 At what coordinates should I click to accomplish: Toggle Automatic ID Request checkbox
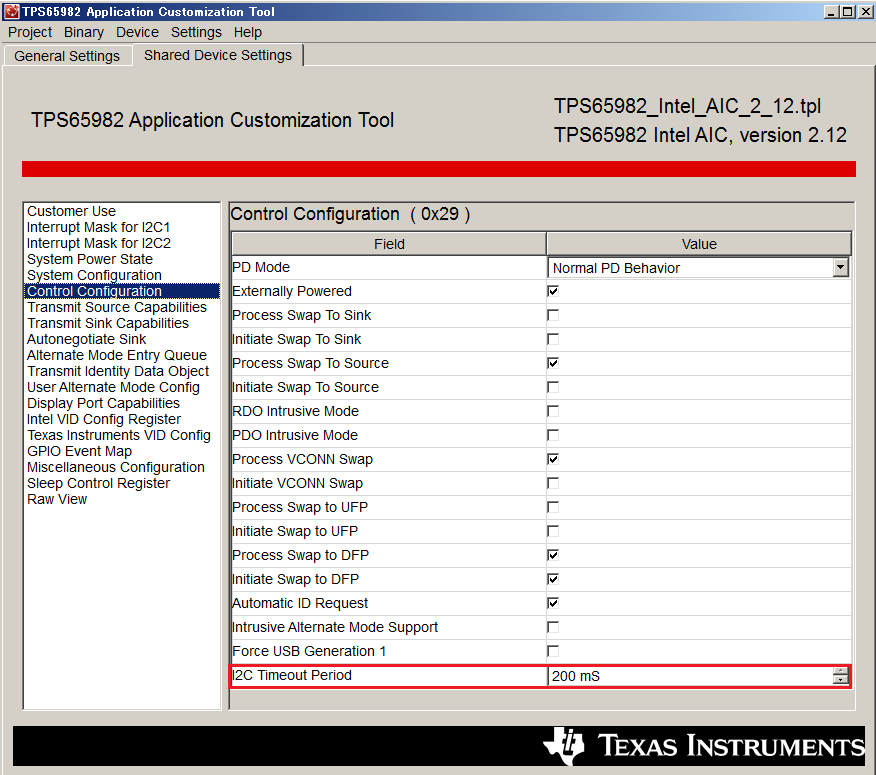tap(553, 603)
